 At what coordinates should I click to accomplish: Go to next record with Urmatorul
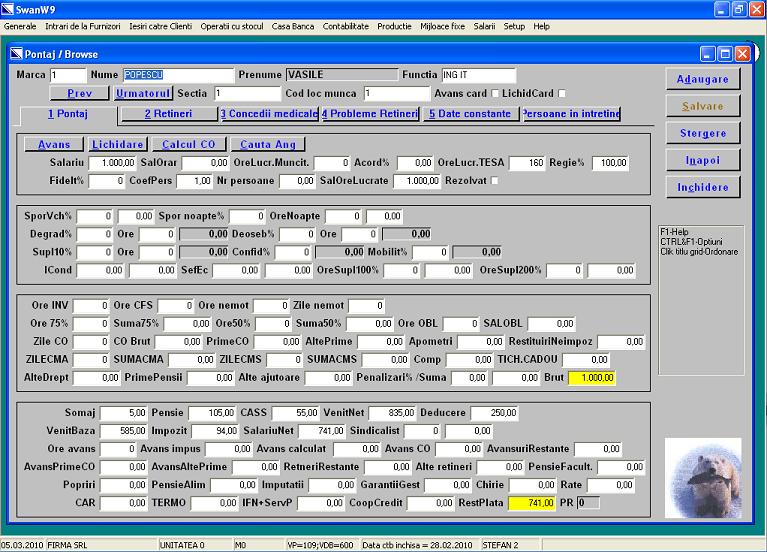[142, 93]
